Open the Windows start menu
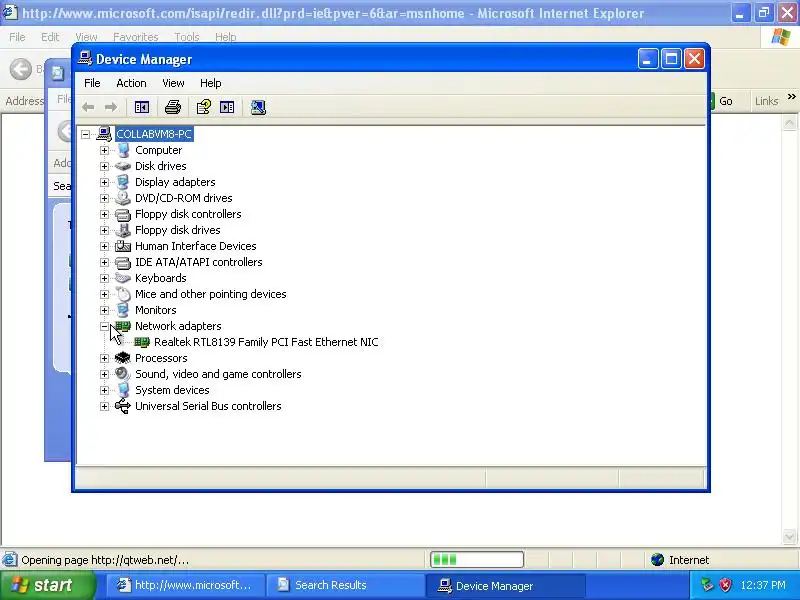800x600 pixels. click(48, 585)
